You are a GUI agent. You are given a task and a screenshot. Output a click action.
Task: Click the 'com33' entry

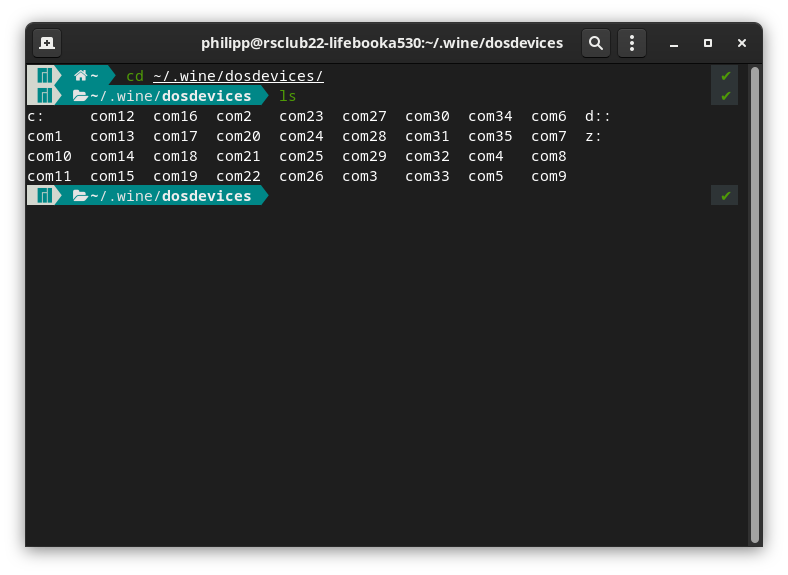tap(428, 176)
